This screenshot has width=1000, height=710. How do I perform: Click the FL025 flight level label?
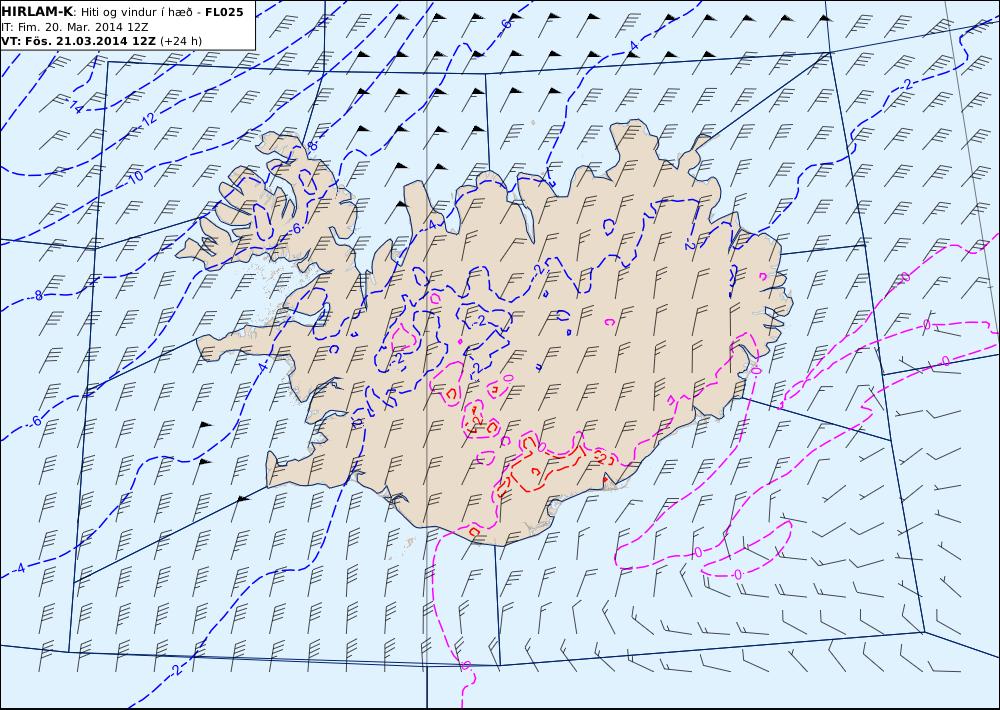[224, 12]
